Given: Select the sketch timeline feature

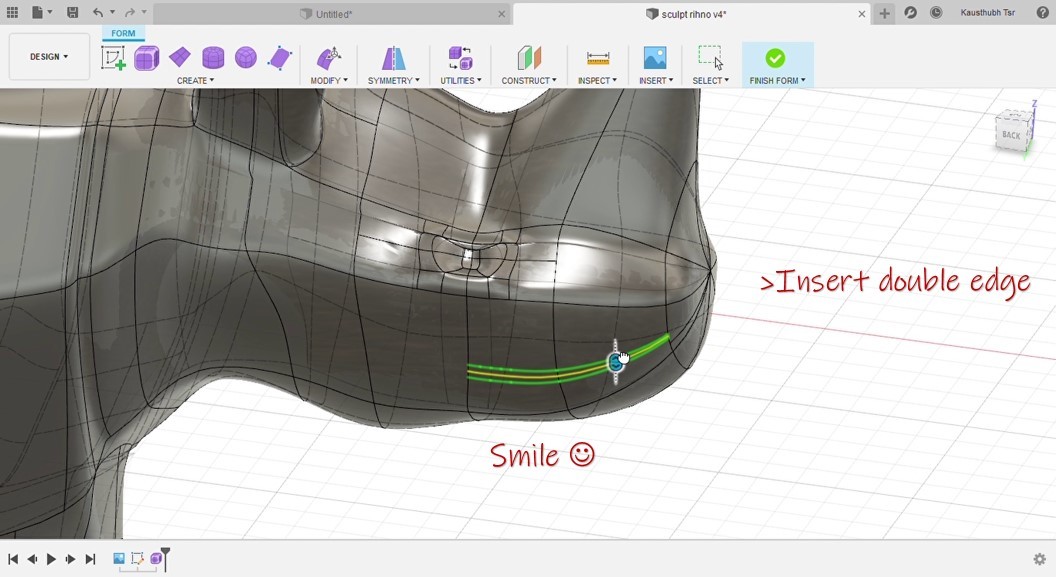Looking at the screenshot, I should (x=137, y=558).
